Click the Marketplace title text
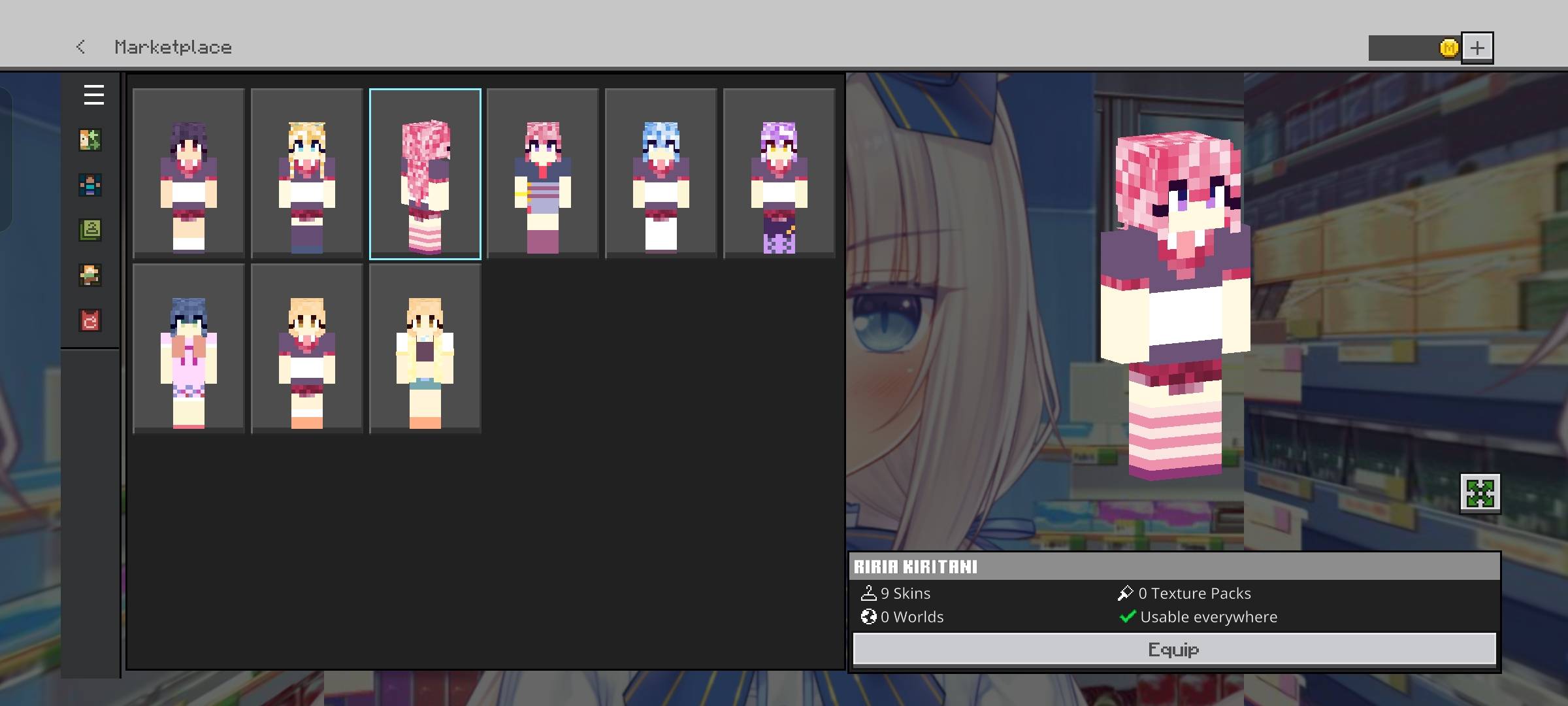Viewport: 1568px width, 706px height. (173, 47)
